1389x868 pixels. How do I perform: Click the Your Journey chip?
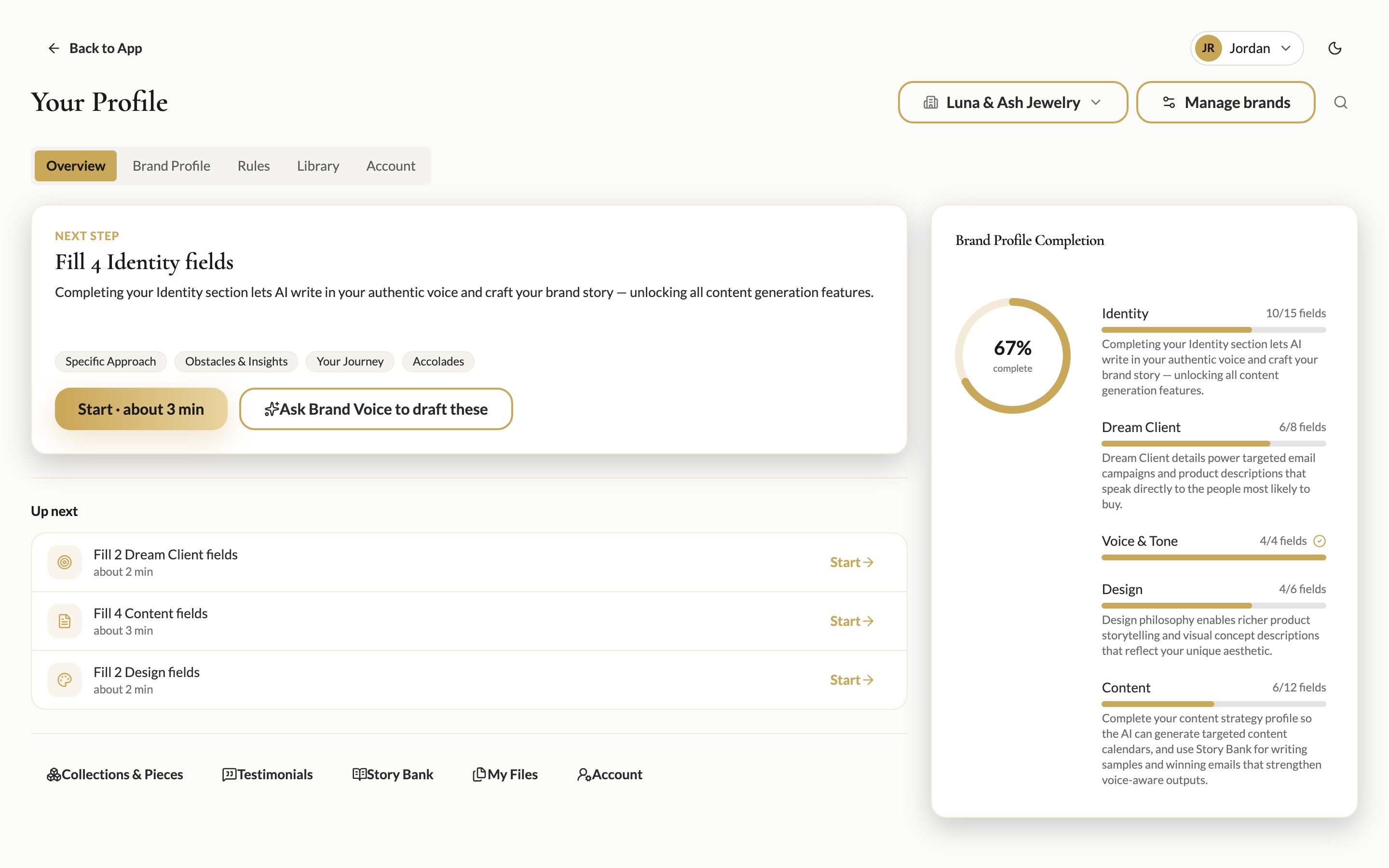pos(350,361)
